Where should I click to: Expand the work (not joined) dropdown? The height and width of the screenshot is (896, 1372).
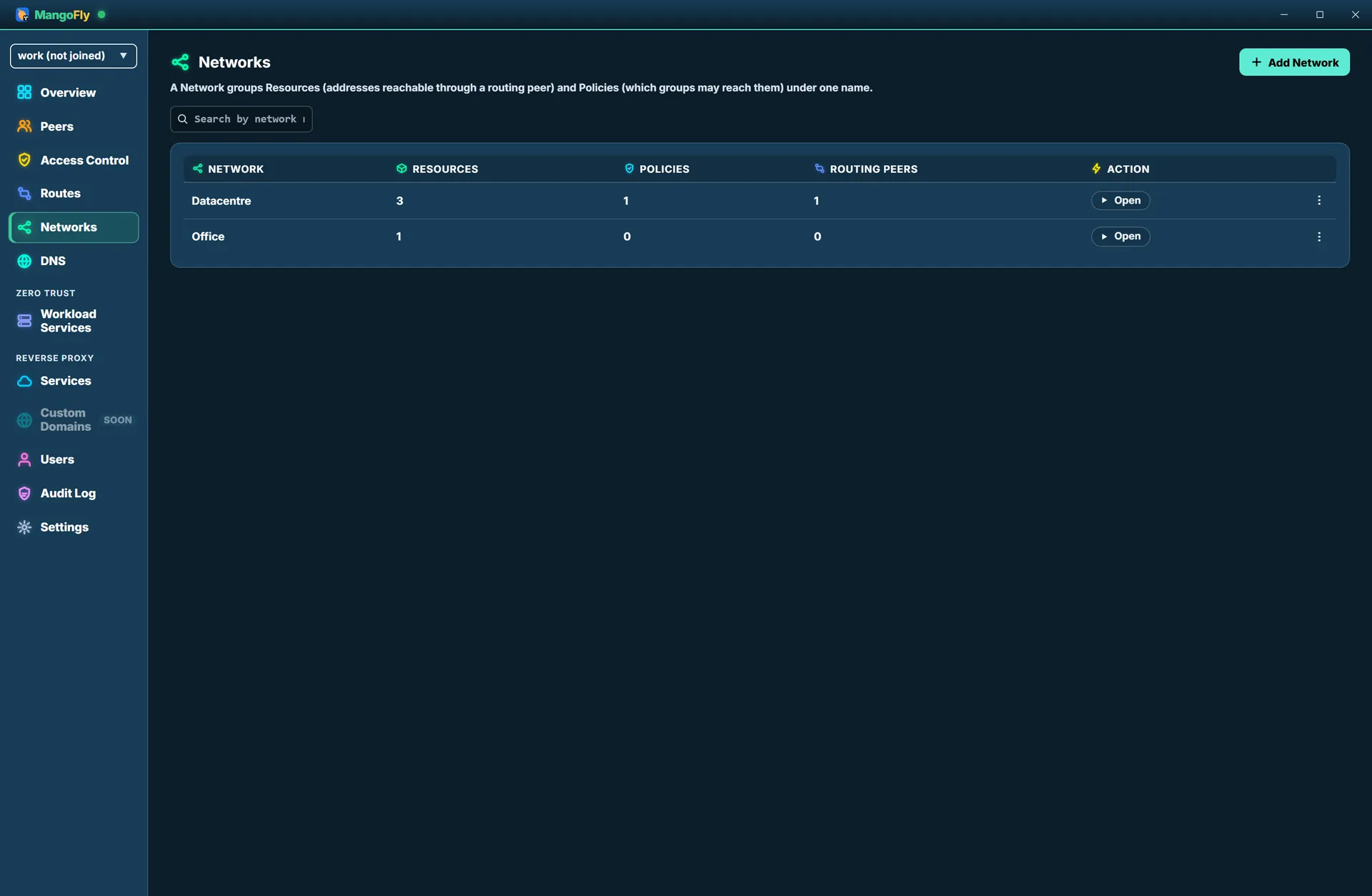pos(74,56)
